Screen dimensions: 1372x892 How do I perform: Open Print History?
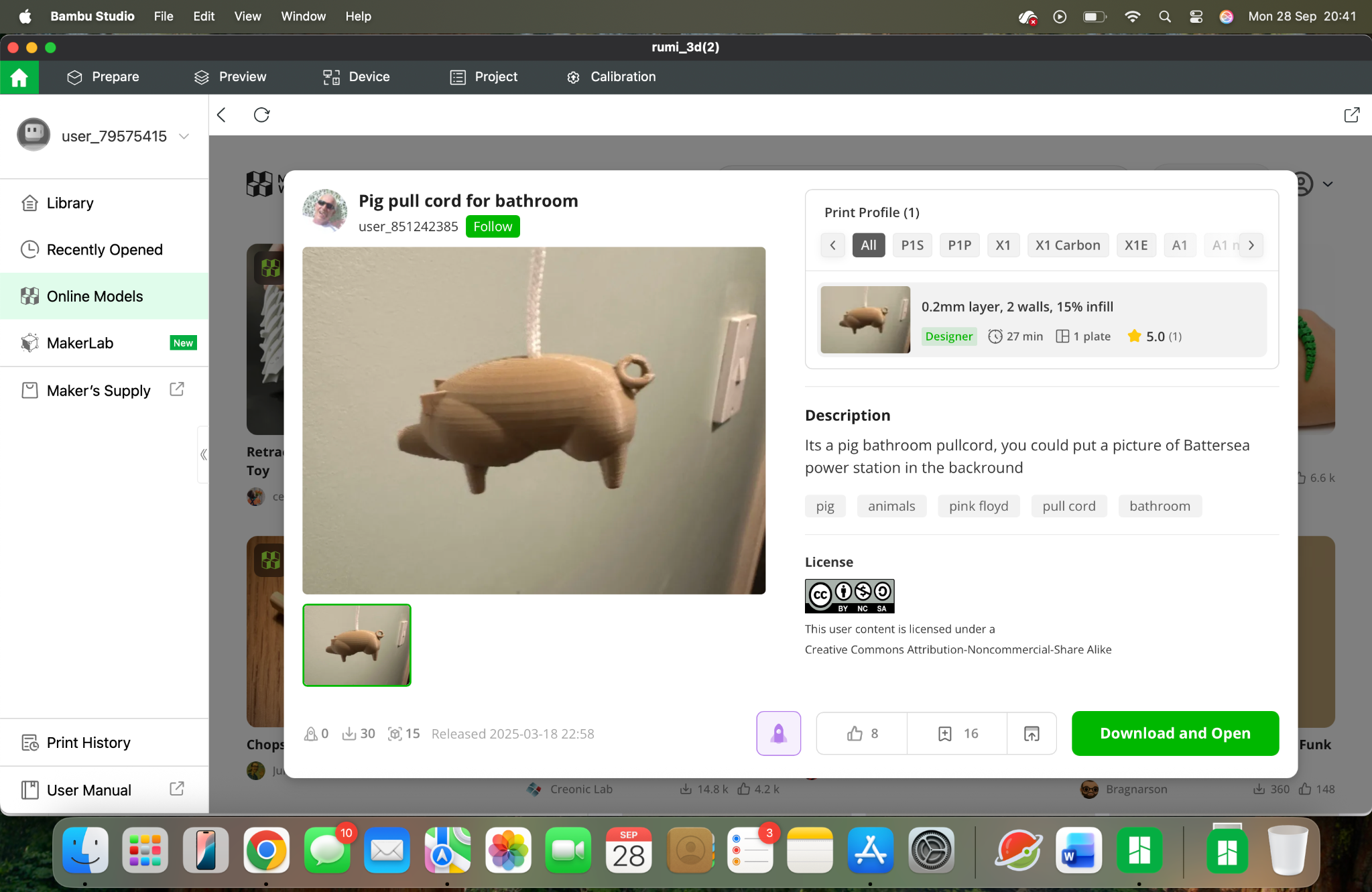[105, 743]
